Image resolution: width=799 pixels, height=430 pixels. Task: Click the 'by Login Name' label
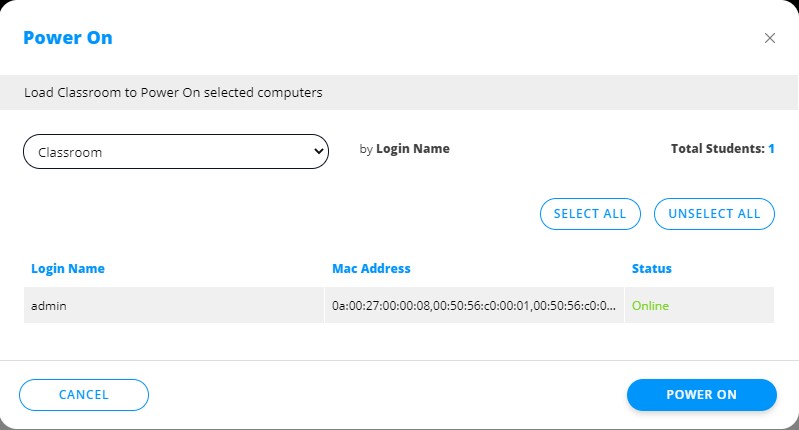(x=405, y=149)
